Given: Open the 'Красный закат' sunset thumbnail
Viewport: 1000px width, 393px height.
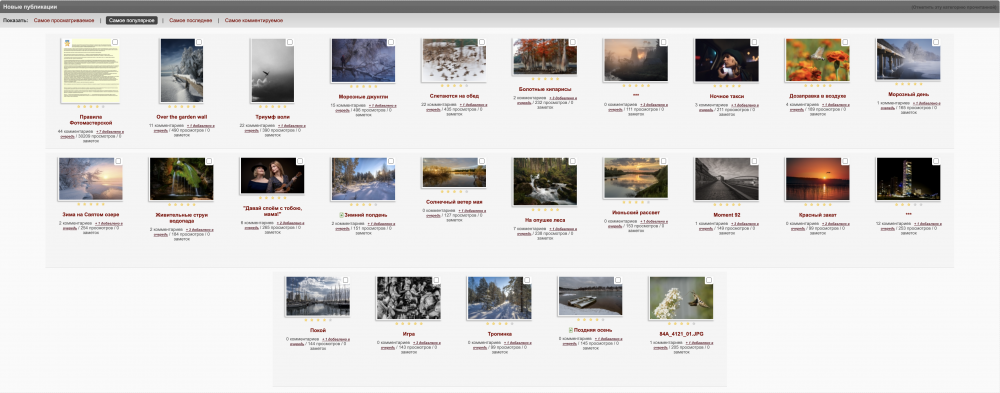Looking at the screenshot, I should click(818, 179).
